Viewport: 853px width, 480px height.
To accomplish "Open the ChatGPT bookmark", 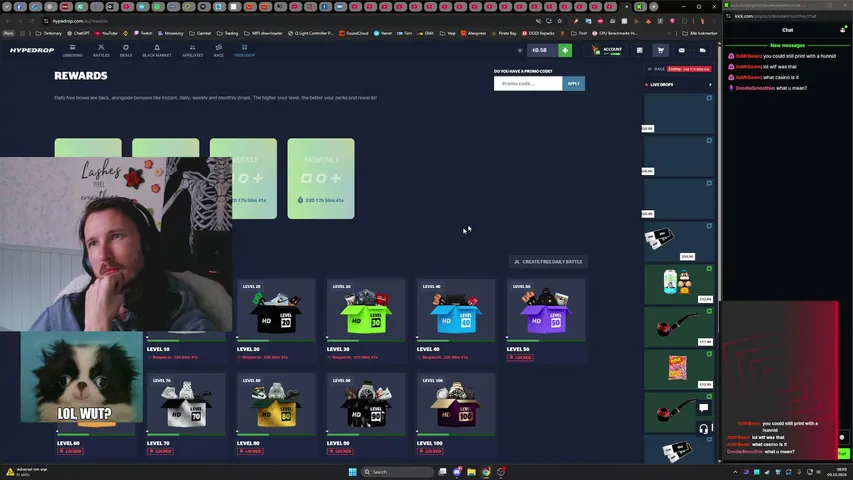I will [78, 33].
